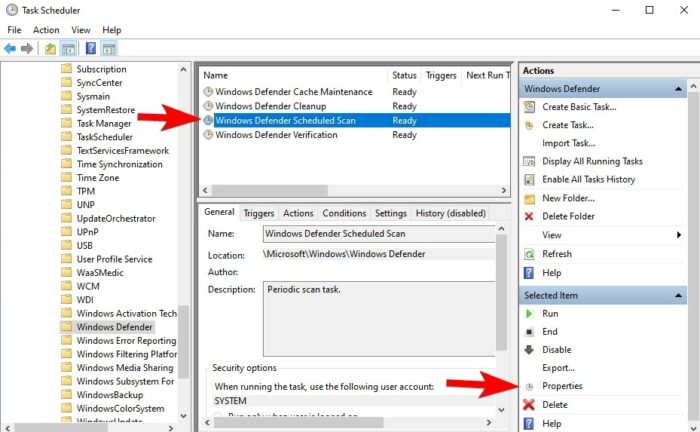The height and width of the screenshot is (432, 700).
Task: Collapse the Windows Defender actions section
Action: [678, 89]
